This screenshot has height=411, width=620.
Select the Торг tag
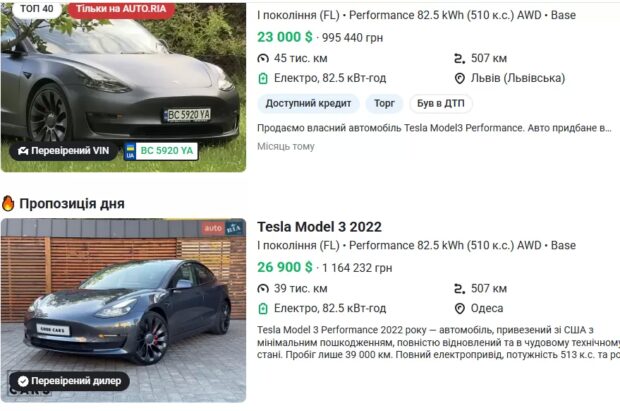pyautogui.click(x=384, y=104)
